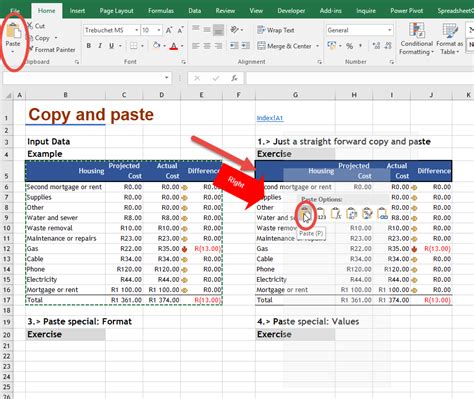Expand the Name Box dropdown arrow

coord(166,78)
